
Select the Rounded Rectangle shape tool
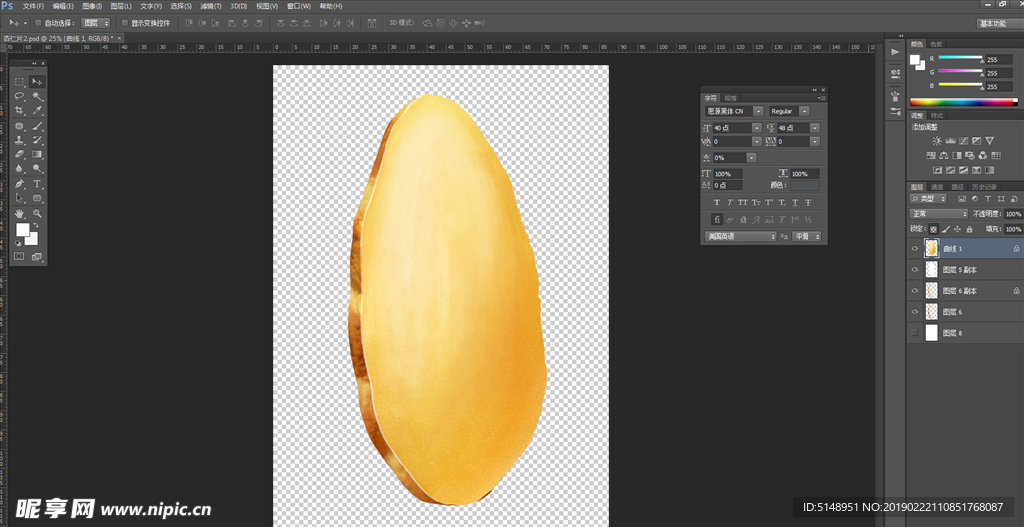tap(37, 198)
